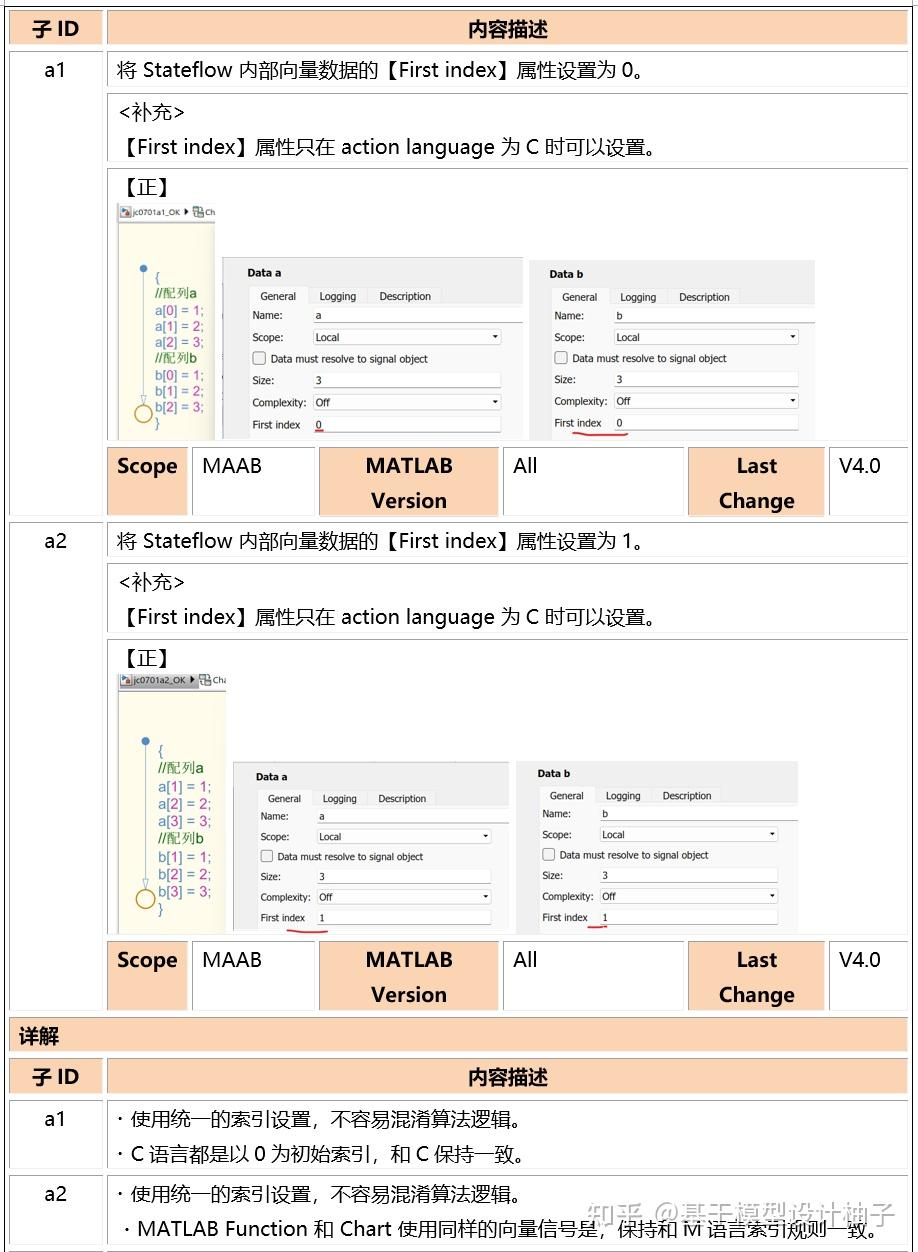Select the junction circle below b[3] = 3

146,899
